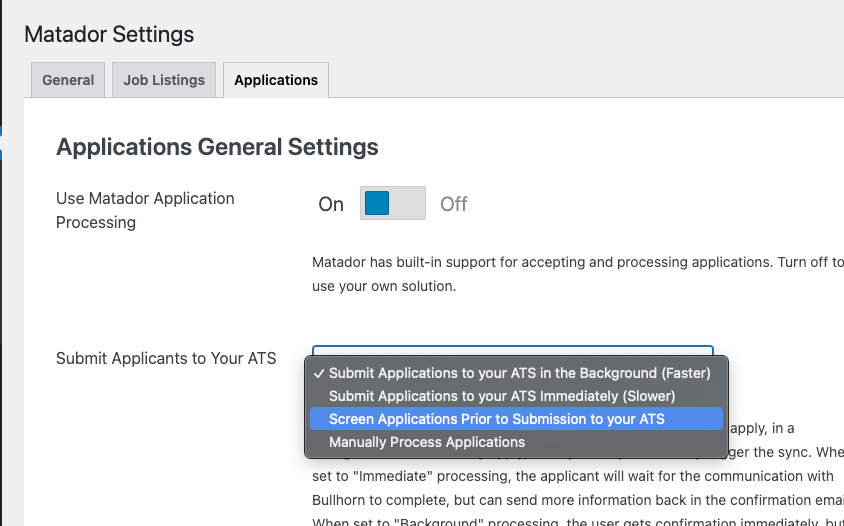Click the Use Matador Application Processing label
Screen dimensions: 844x526
point(145,210)
